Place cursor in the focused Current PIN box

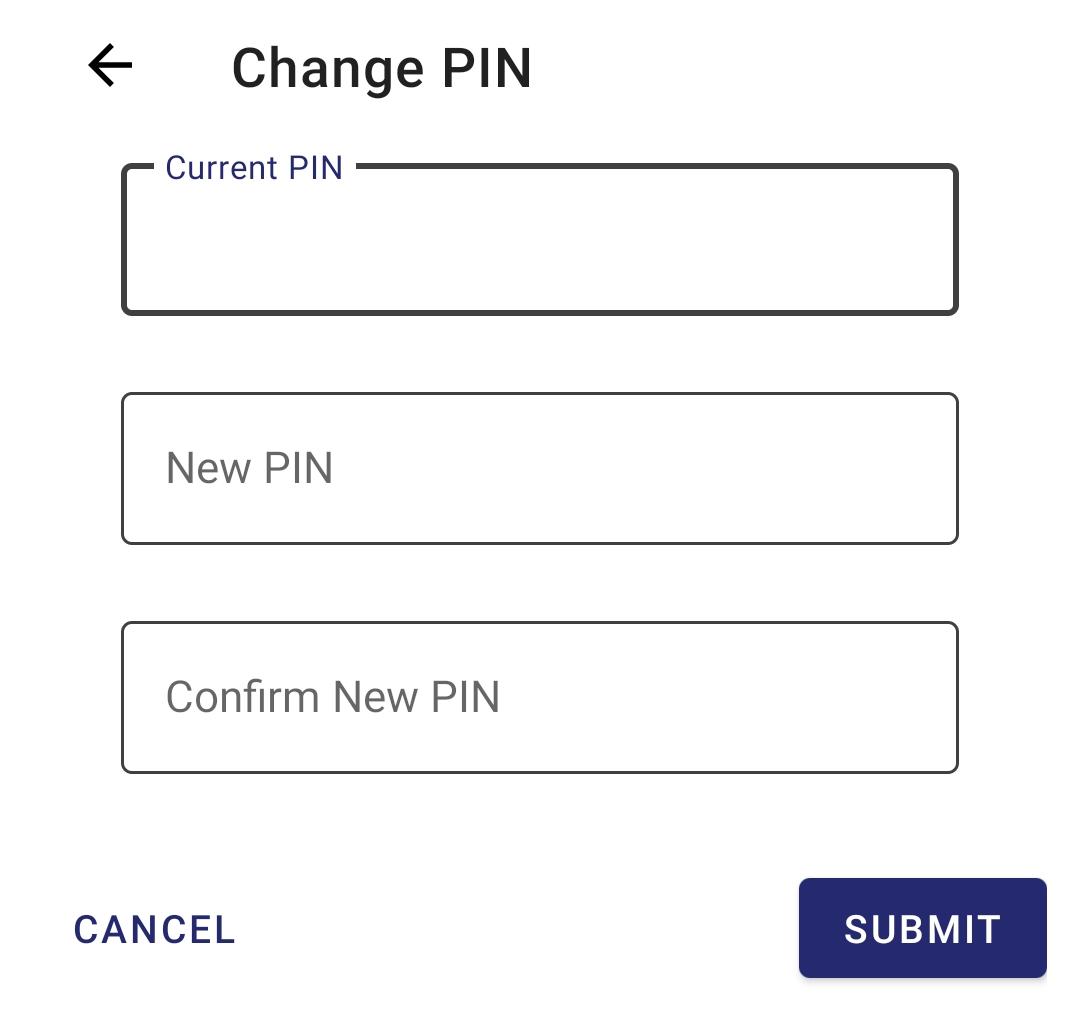point(540,241)
